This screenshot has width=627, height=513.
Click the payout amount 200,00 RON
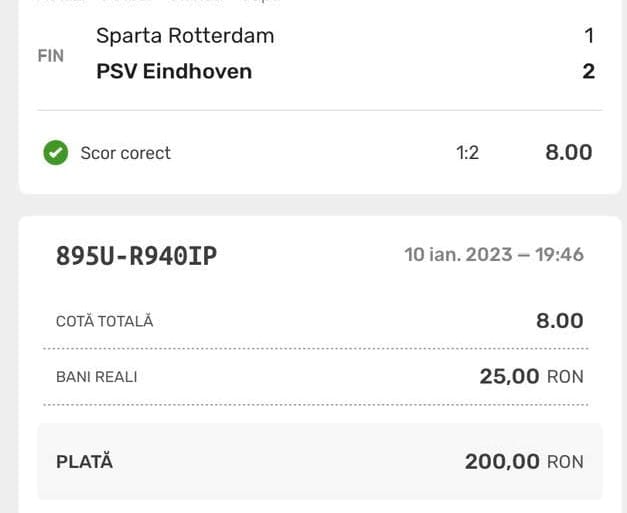click(523, 462)
